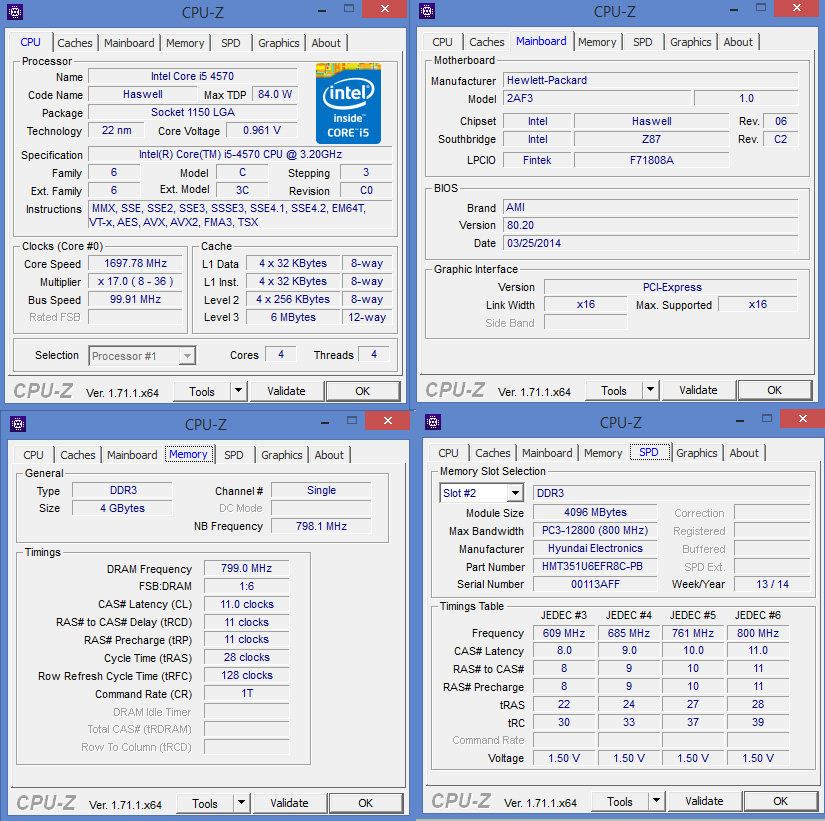
Task: Switch to Caches tab in the CPU window
Action: click(75, 43)
